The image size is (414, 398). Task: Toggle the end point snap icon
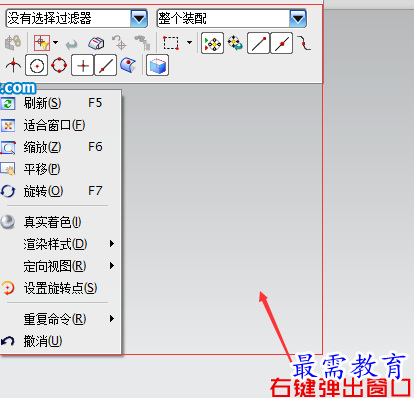258,43
